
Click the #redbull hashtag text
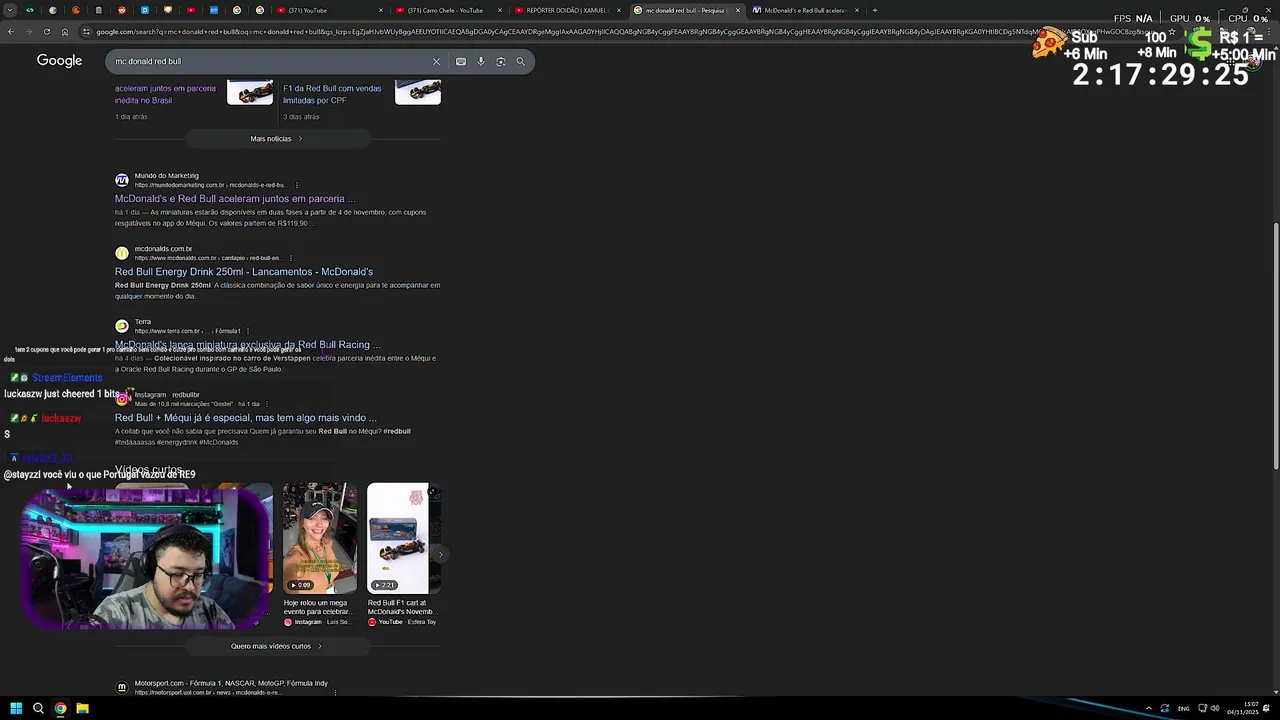397,432
